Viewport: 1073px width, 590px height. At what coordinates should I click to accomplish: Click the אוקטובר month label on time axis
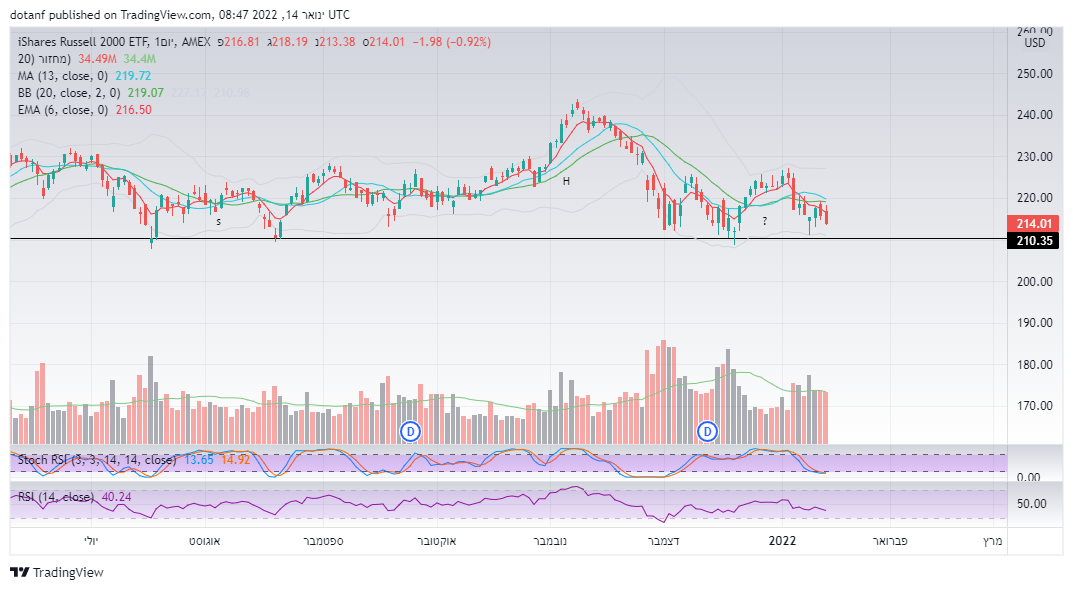437,541
